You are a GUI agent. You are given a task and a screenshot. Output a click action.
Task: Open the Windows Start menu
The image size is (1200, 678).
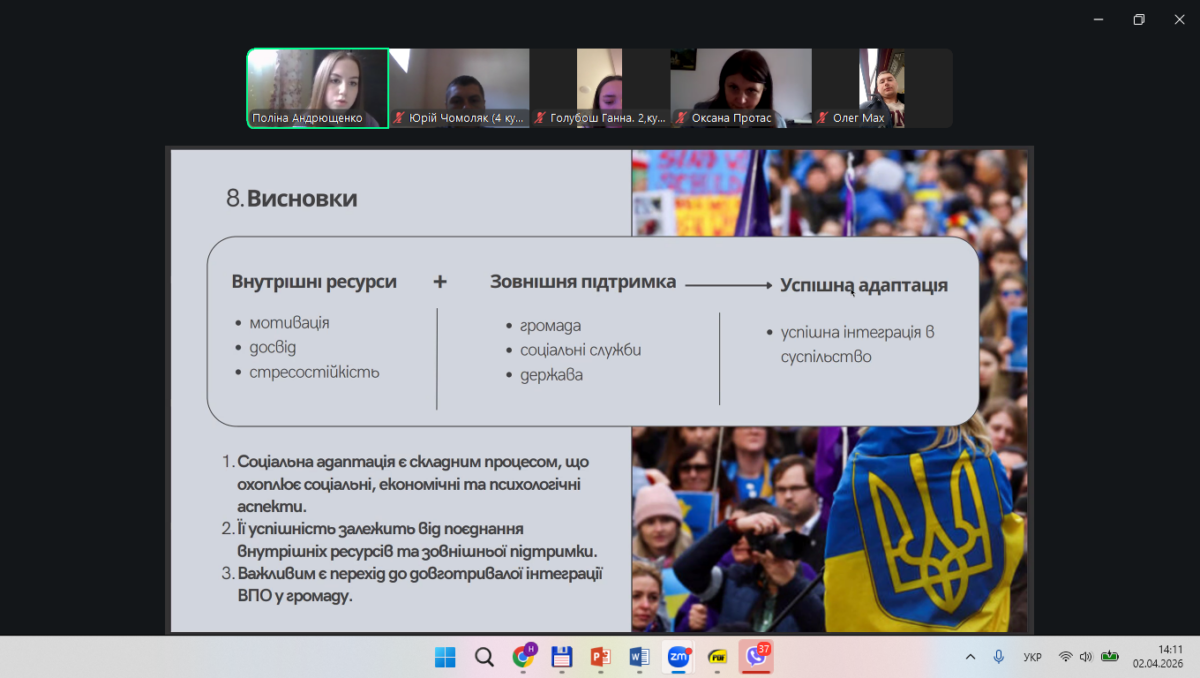click(445, 657)
